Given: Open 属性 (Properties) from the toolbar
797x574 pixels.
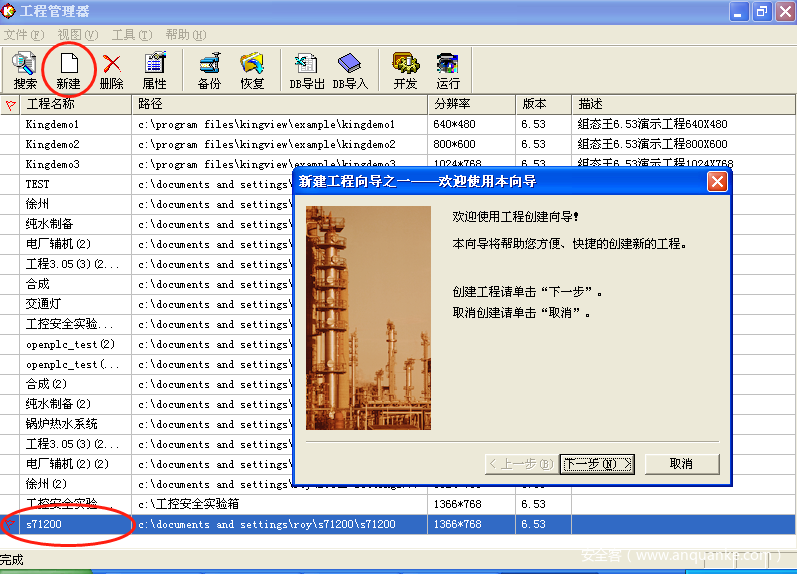Looking at the screenshot, I should 154,70.
